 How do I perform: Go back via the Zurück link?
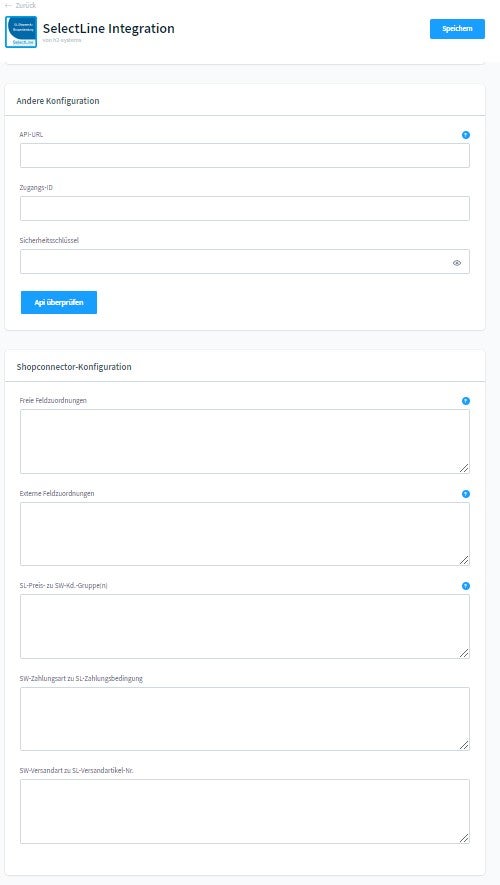[x=20, y=5]
